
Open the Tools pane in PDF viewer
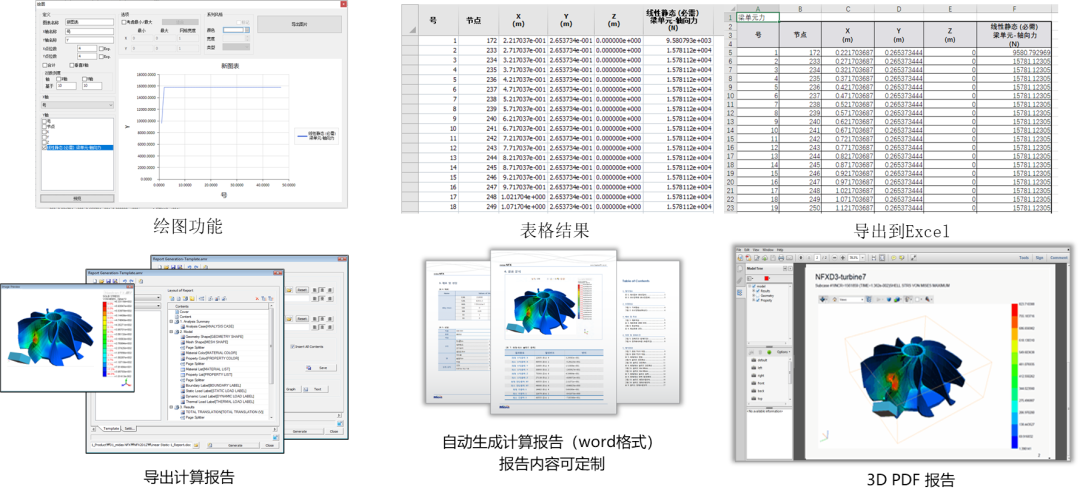coord(1024,258)
